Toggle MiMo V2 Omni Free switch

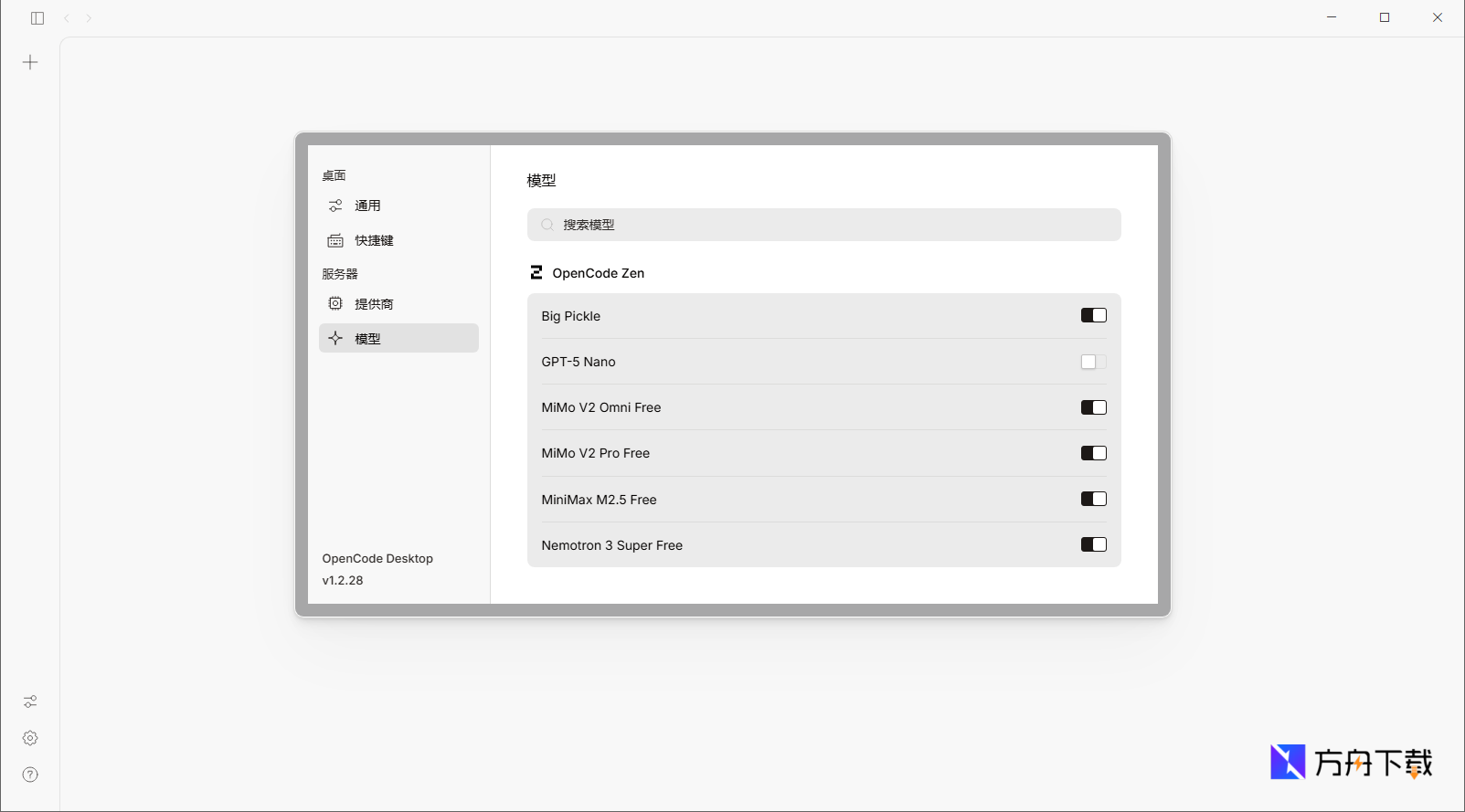click(x=1094, y=407)
